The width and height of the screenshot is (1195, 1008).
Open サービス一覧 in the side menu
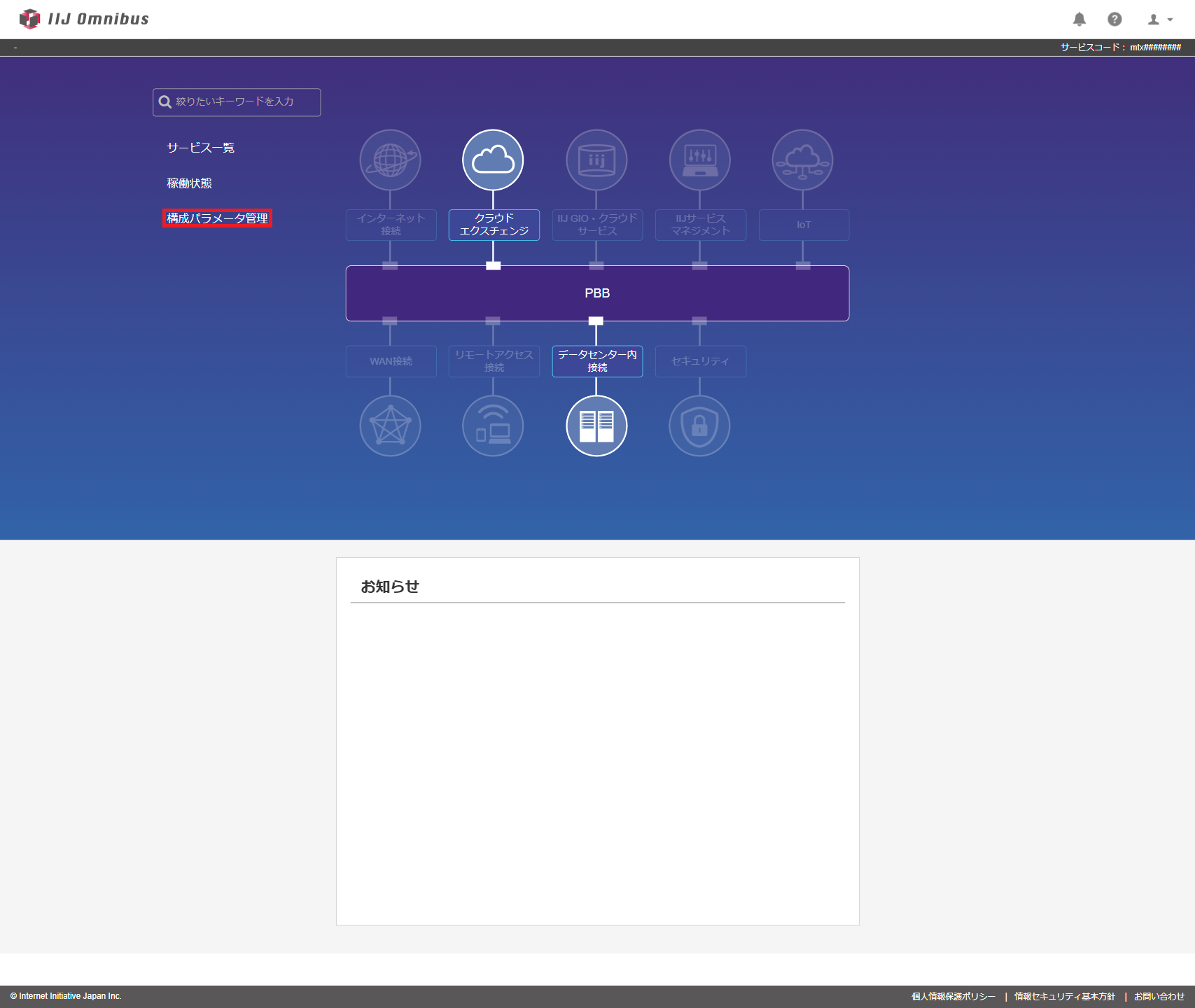[x=200, y=148]
